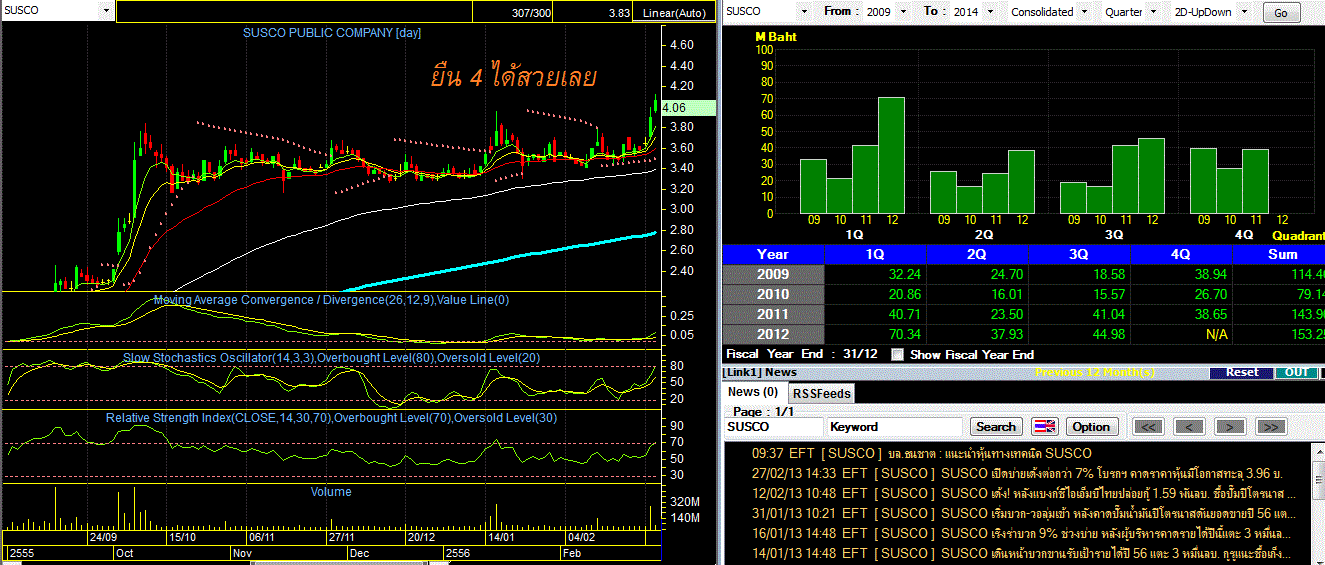Click the Go button
The width and height of the screenshot is (1325, 565).
tap(1282, 12)
